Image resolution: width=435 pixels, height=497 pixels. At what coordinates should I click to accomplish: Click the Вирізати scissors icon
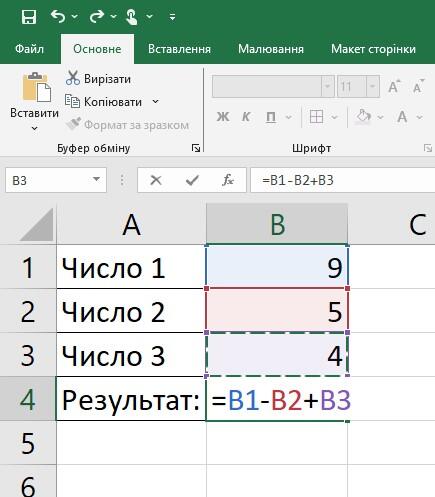coord(73,78)
